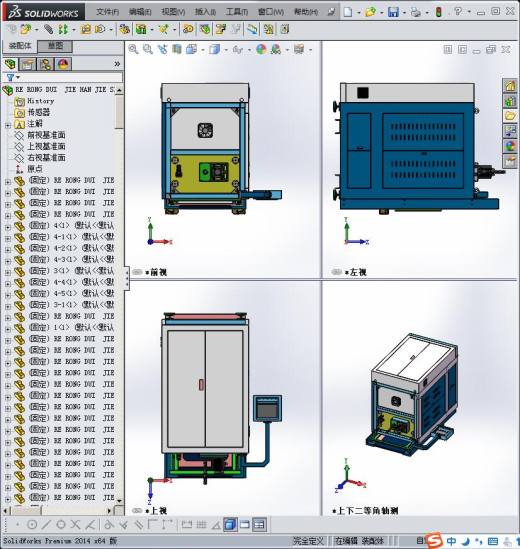Open the 窗口(W) menu

[x=271, y=12]
